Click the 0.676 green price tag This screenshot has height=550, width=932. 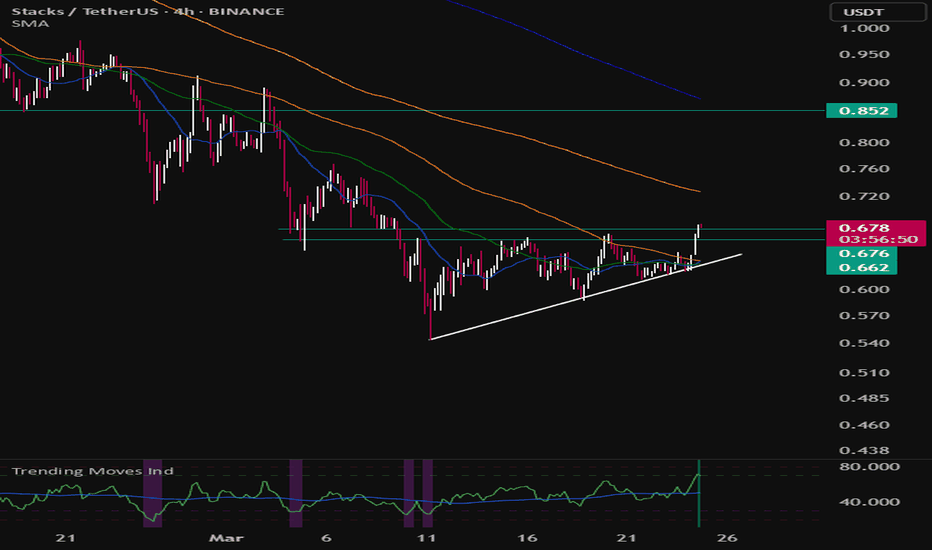861,253
